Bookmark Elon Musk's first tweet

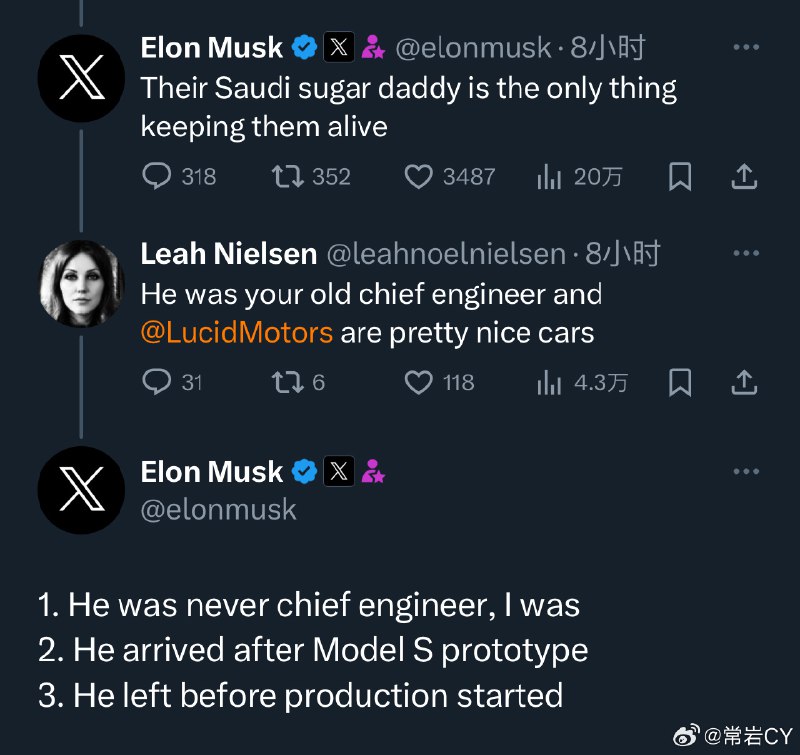[x=680, y=177]
